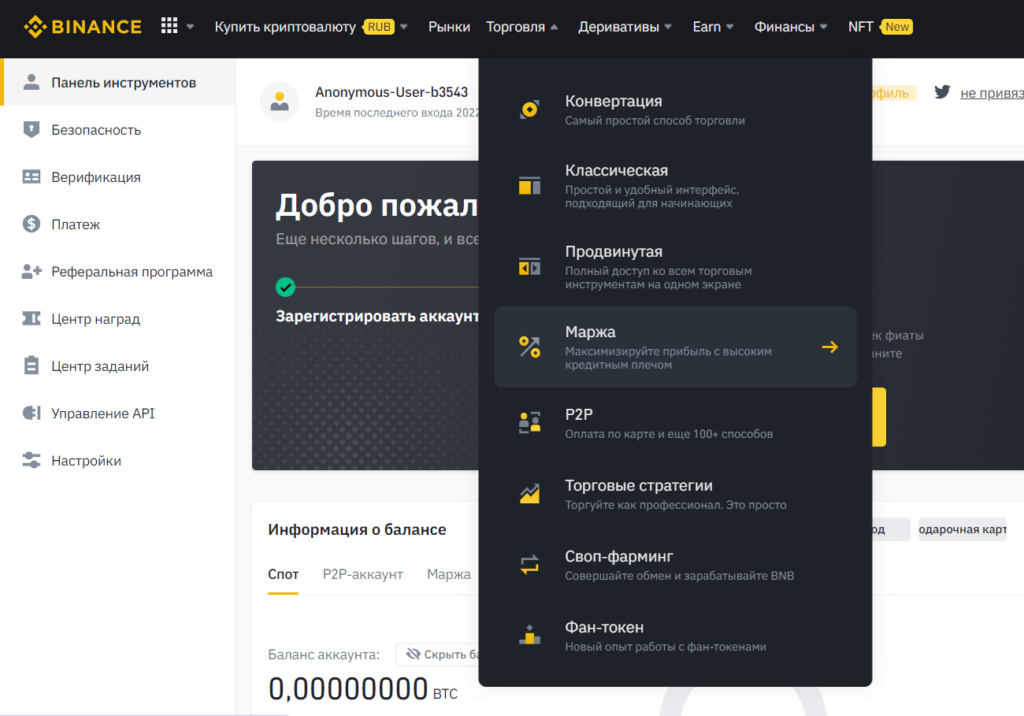Click the Конвертация coin icon

click(529, 109)
